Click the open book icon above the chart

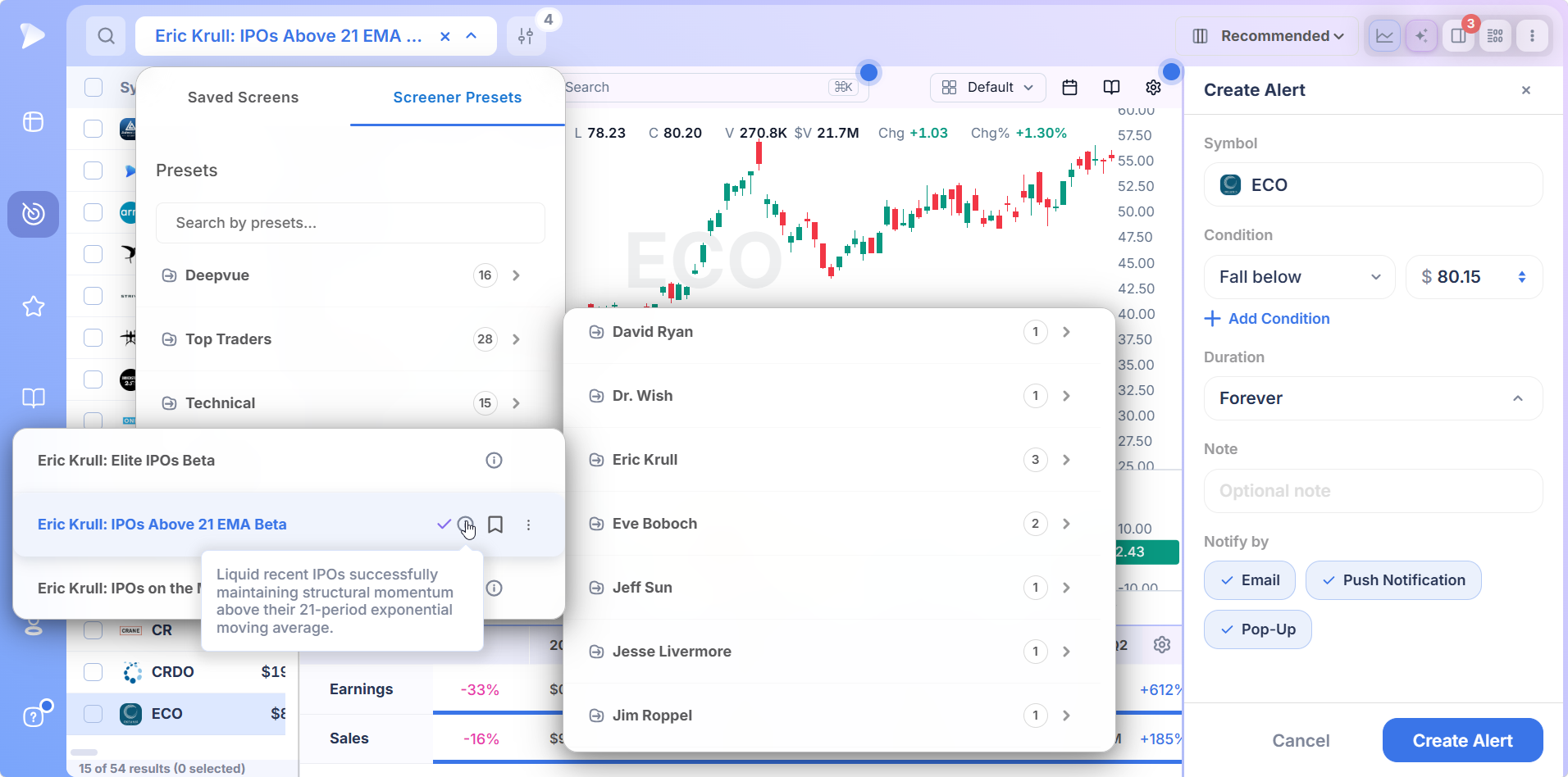click(1111, 87)
